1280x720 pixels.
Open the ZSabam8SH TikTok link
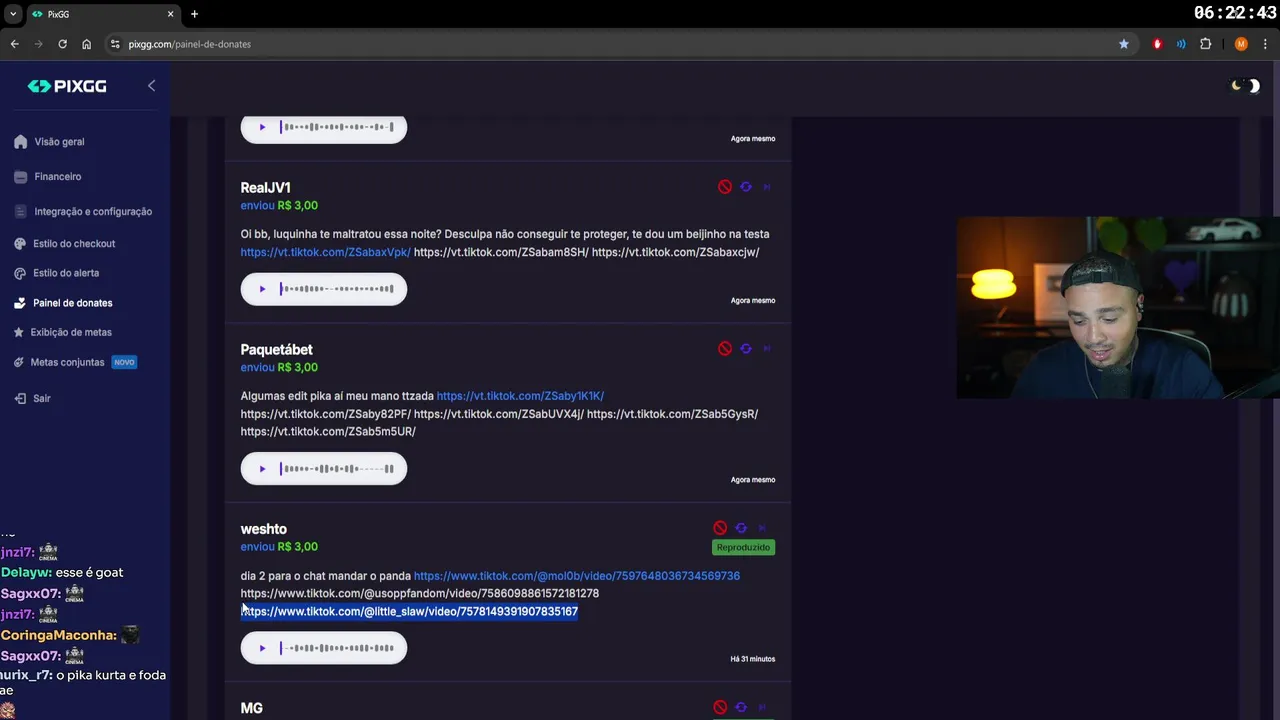pyautogui.click(x=501, y=252)
